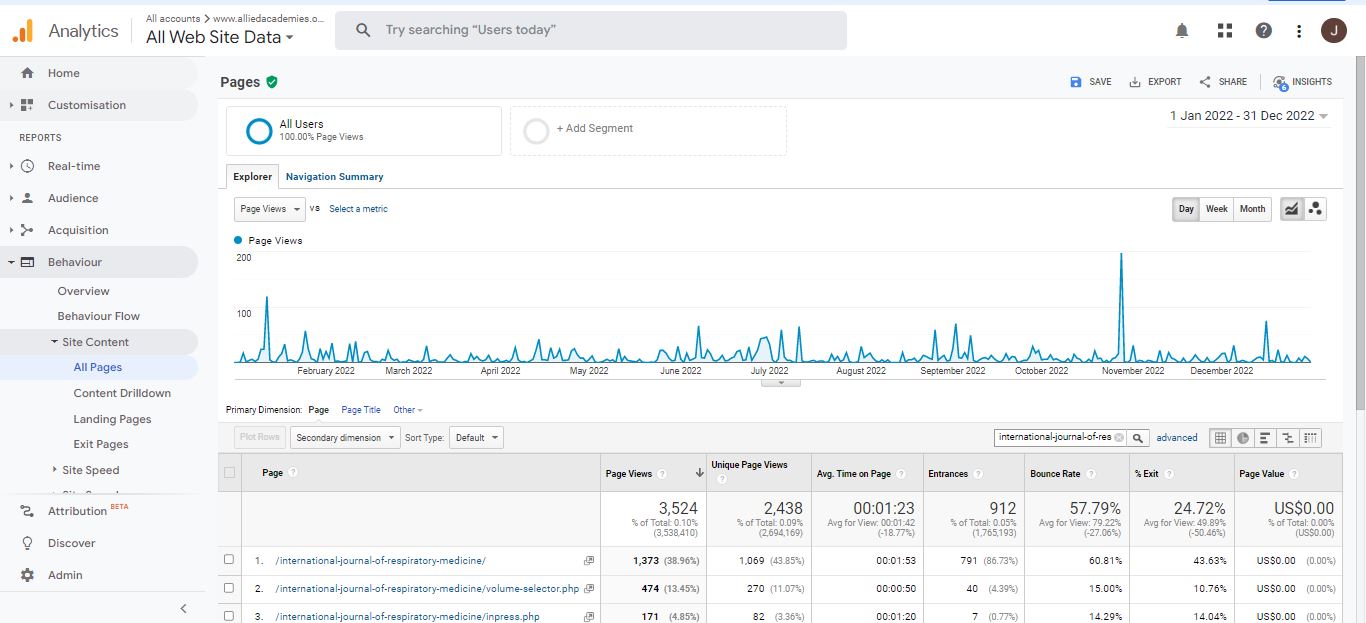Screen dimensions: 1366x623
Task: Open the Secondary dimension dropdown
Action: coord(345,438)
